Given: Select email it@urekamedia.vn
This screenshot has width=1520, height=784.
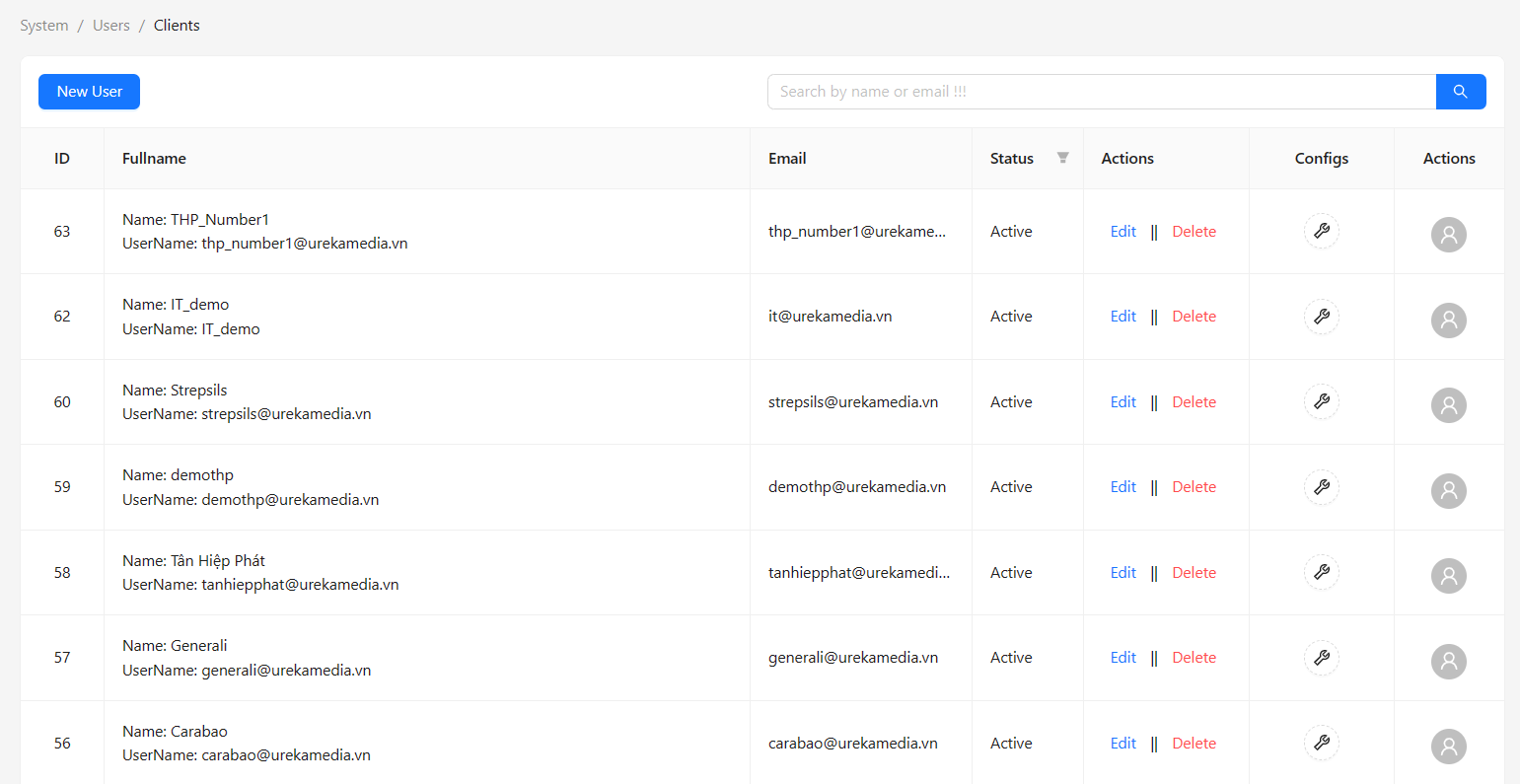Looking at the screenshot, I should (831, 317).
